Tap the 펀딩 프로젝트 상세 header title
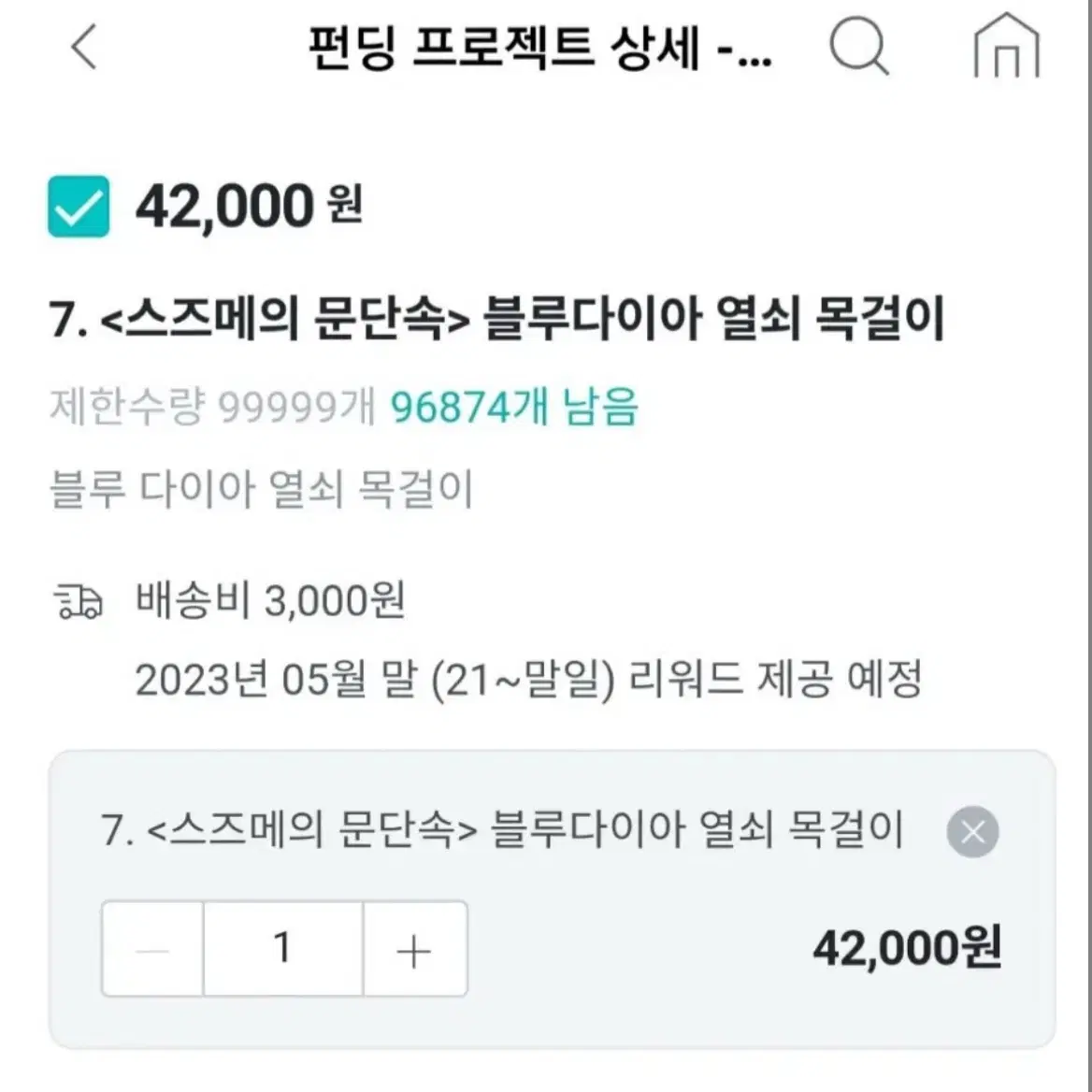Screen dimensions: 1092x1092 540,48
